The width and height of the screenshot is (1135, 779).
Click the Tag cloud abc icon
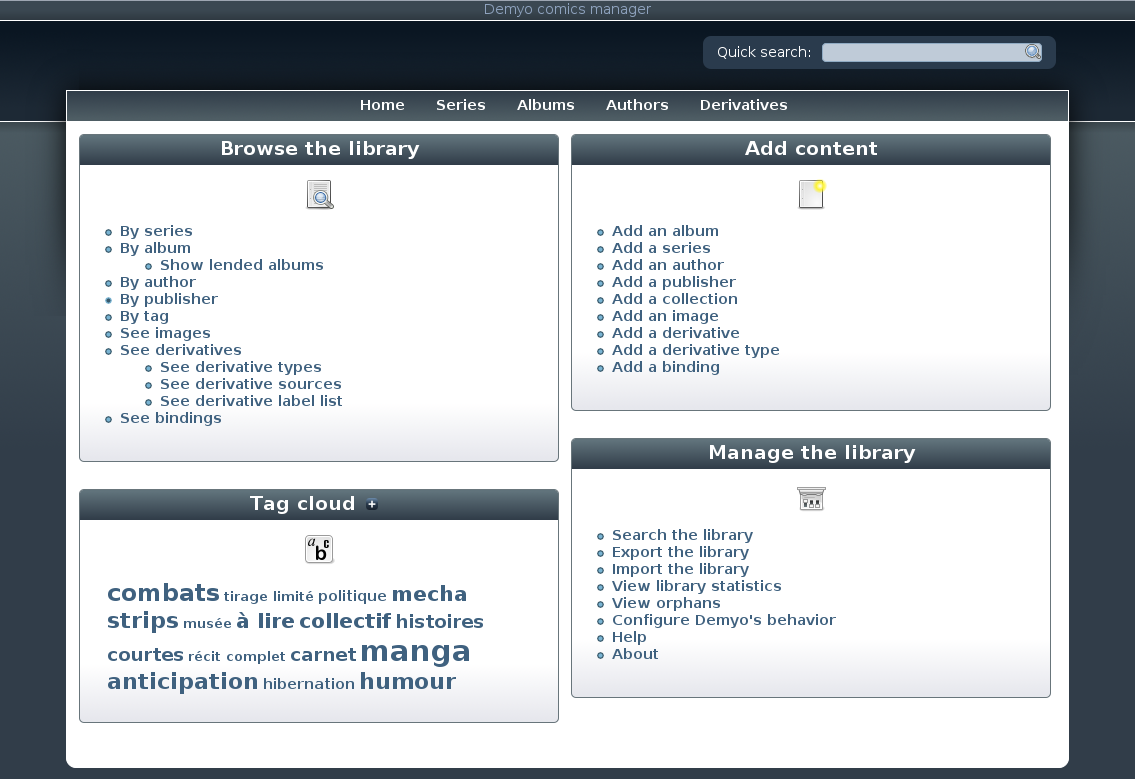coord(319,549)
